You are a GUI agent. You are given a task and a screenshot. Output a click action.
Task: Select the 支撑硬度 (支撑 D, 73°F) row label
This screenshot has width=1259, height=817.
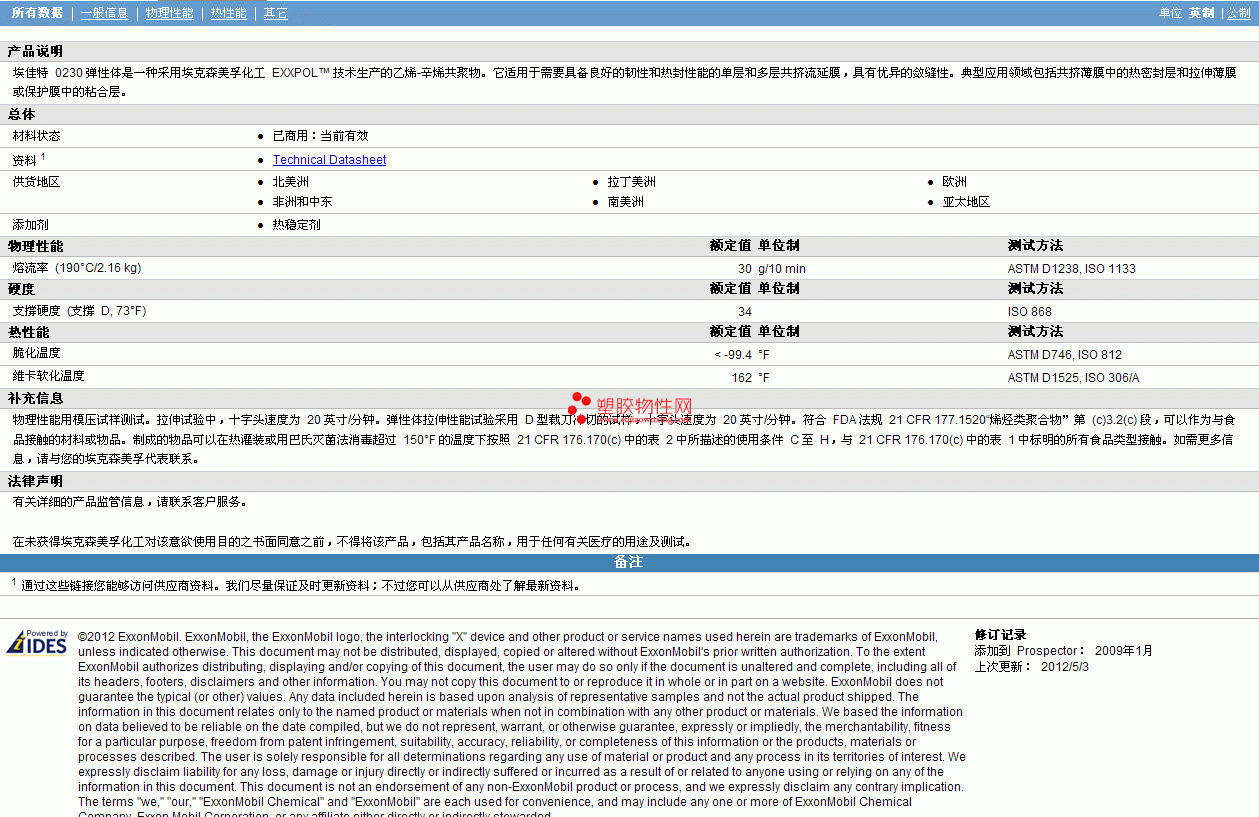[x=80, y=311]
